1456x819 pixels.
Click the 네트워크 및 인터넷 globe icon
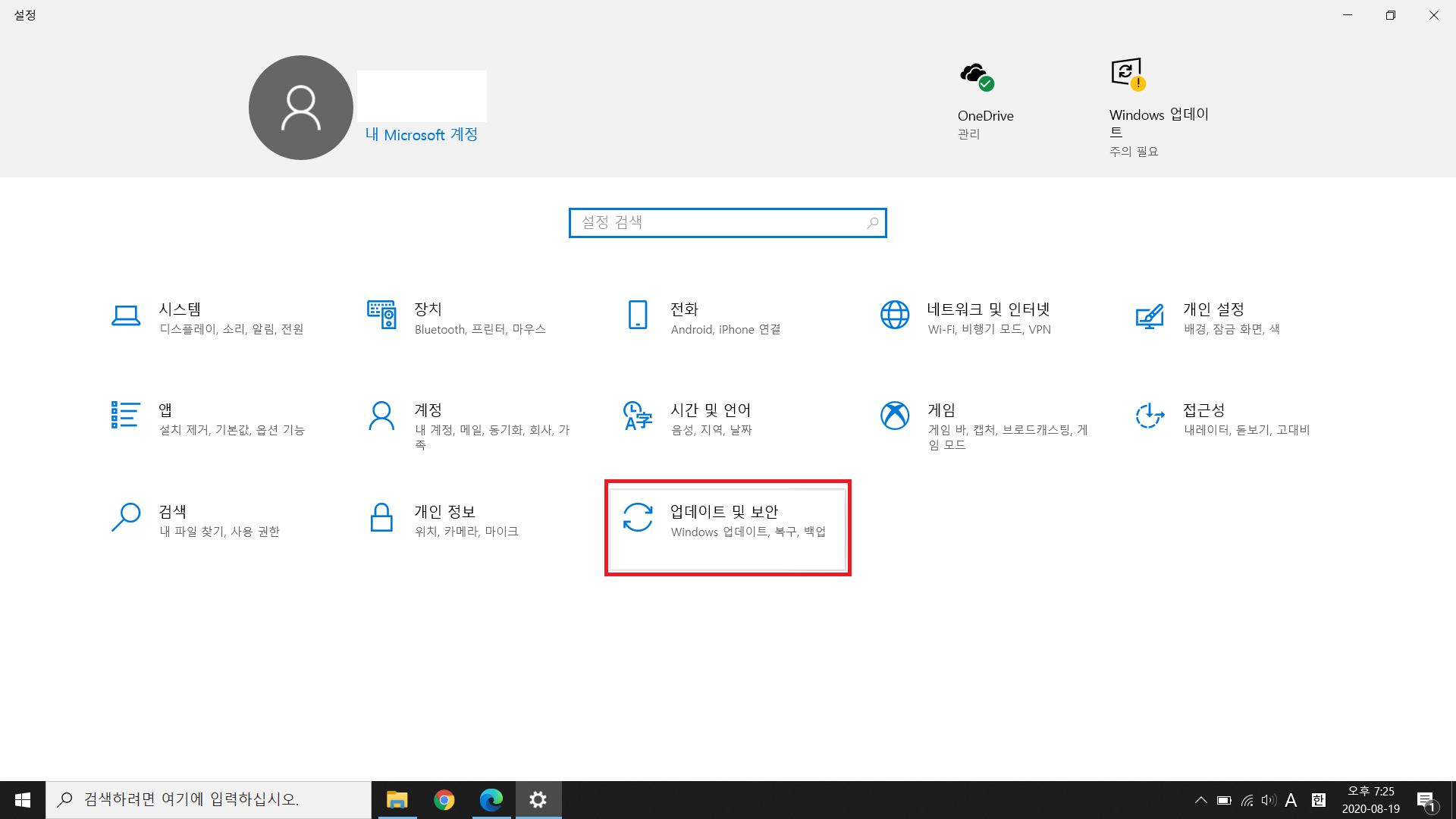895,315
